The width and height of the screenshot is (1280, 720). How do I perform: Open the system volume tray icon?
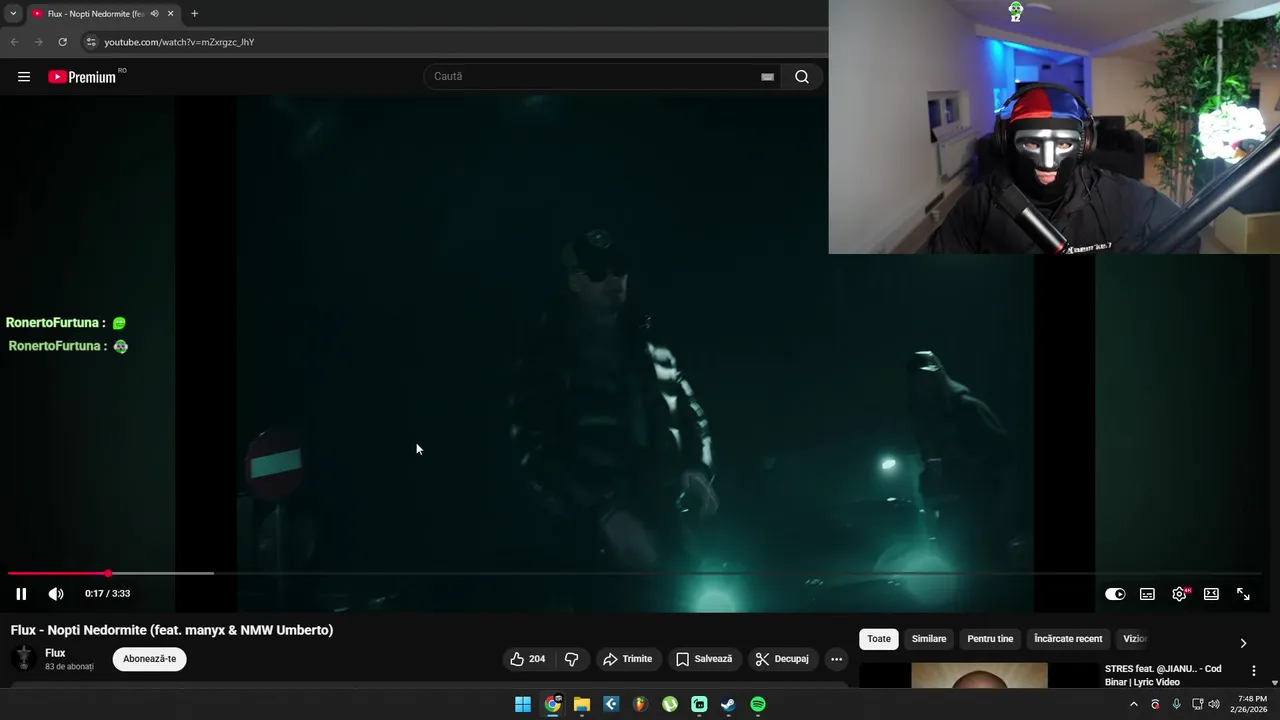1214,704
